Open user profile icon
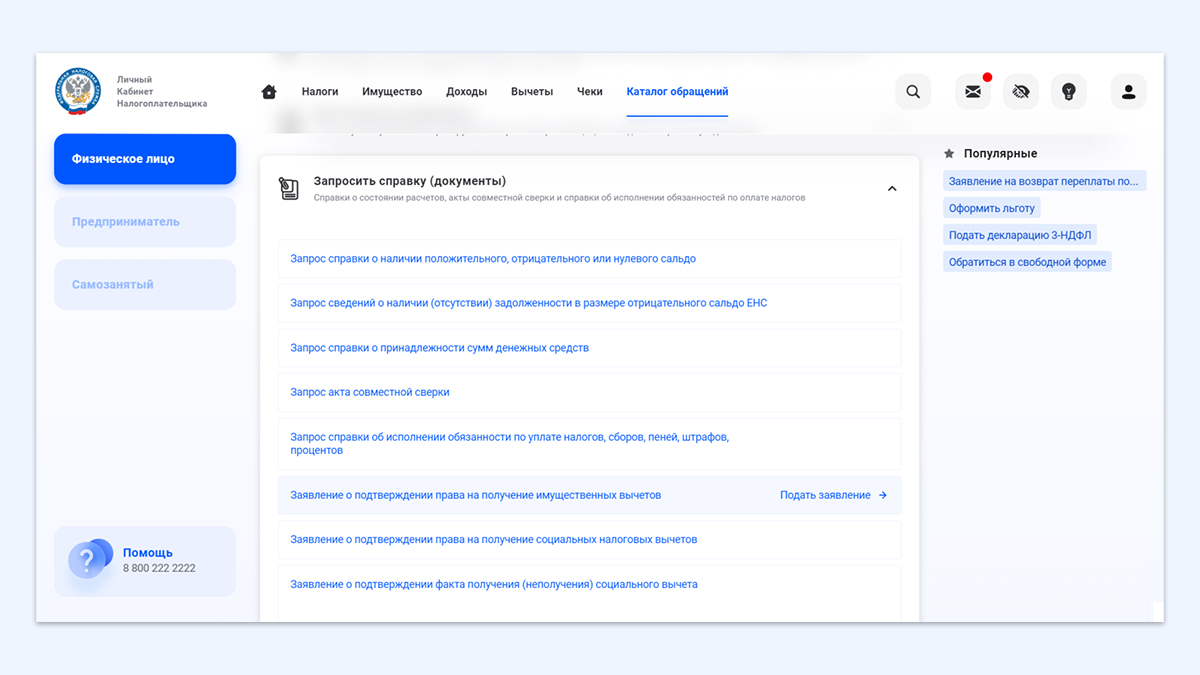This screenshot has height=675, width=1200. 1129,92
